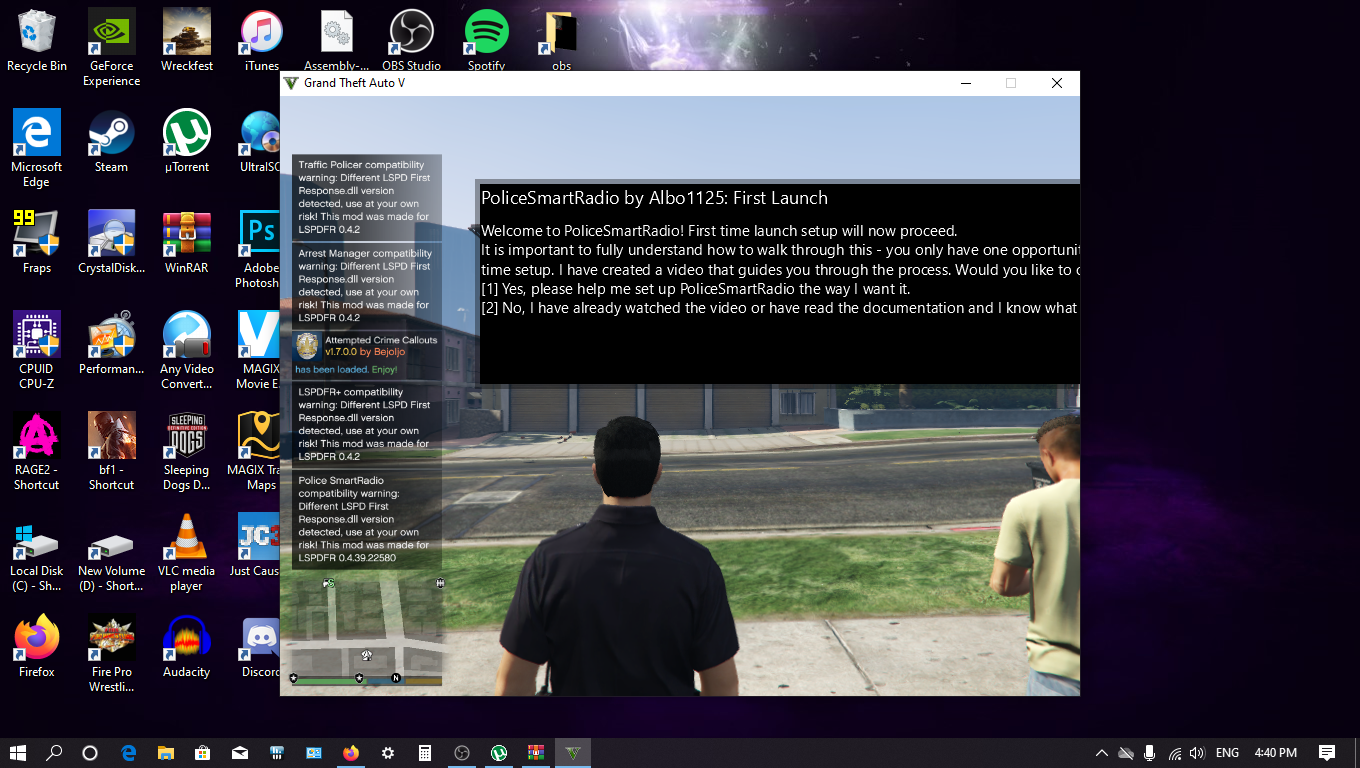The height and width of the screenshot is (768, 1360).
Task: Select the Performance shortcut on the desktop
Action: 111,344
